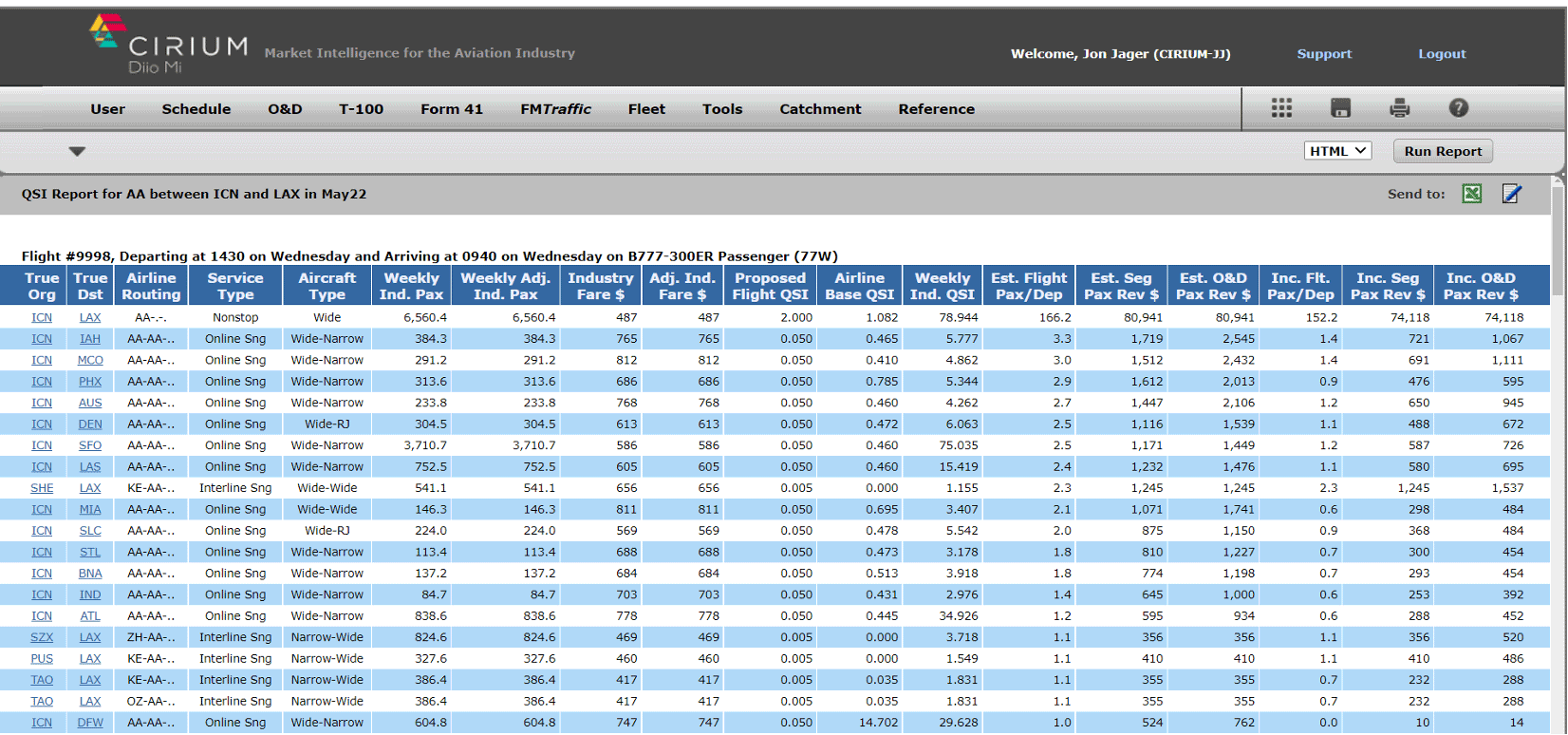Click the MCO destination link
Screen dimensions: 1568x735
[90, 360]
